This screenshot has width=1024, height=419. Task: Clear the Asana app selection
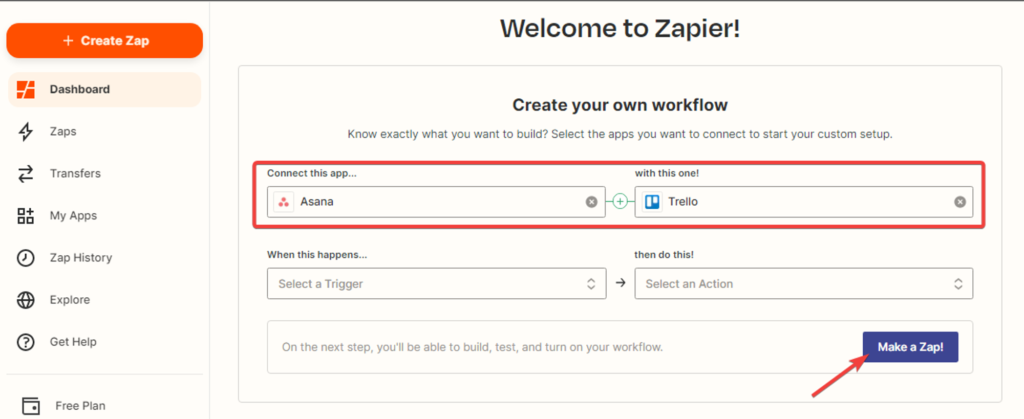(x=591, y=202)
